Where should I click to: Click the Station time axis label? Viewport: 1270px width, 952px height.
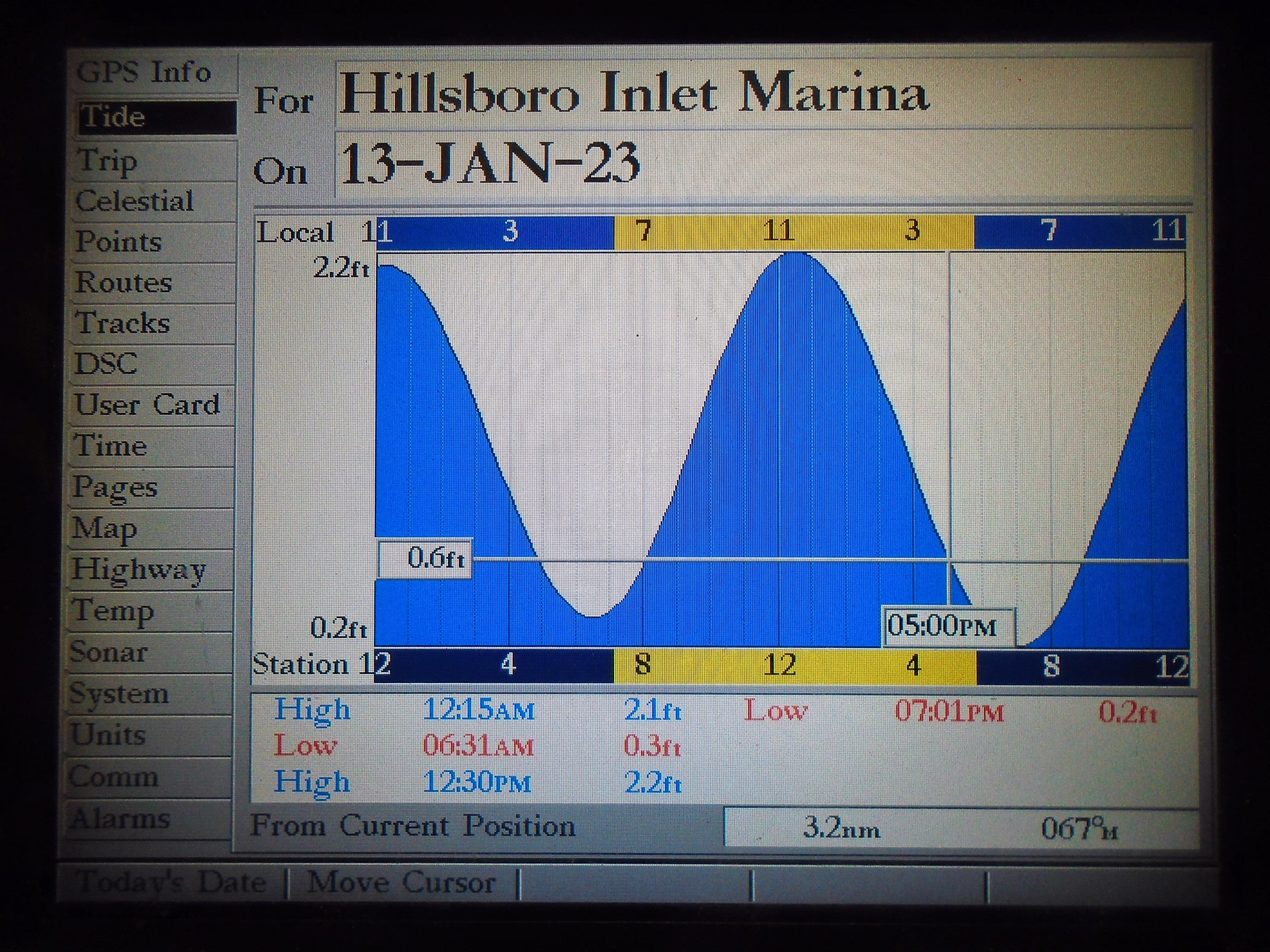coord(300,664)
